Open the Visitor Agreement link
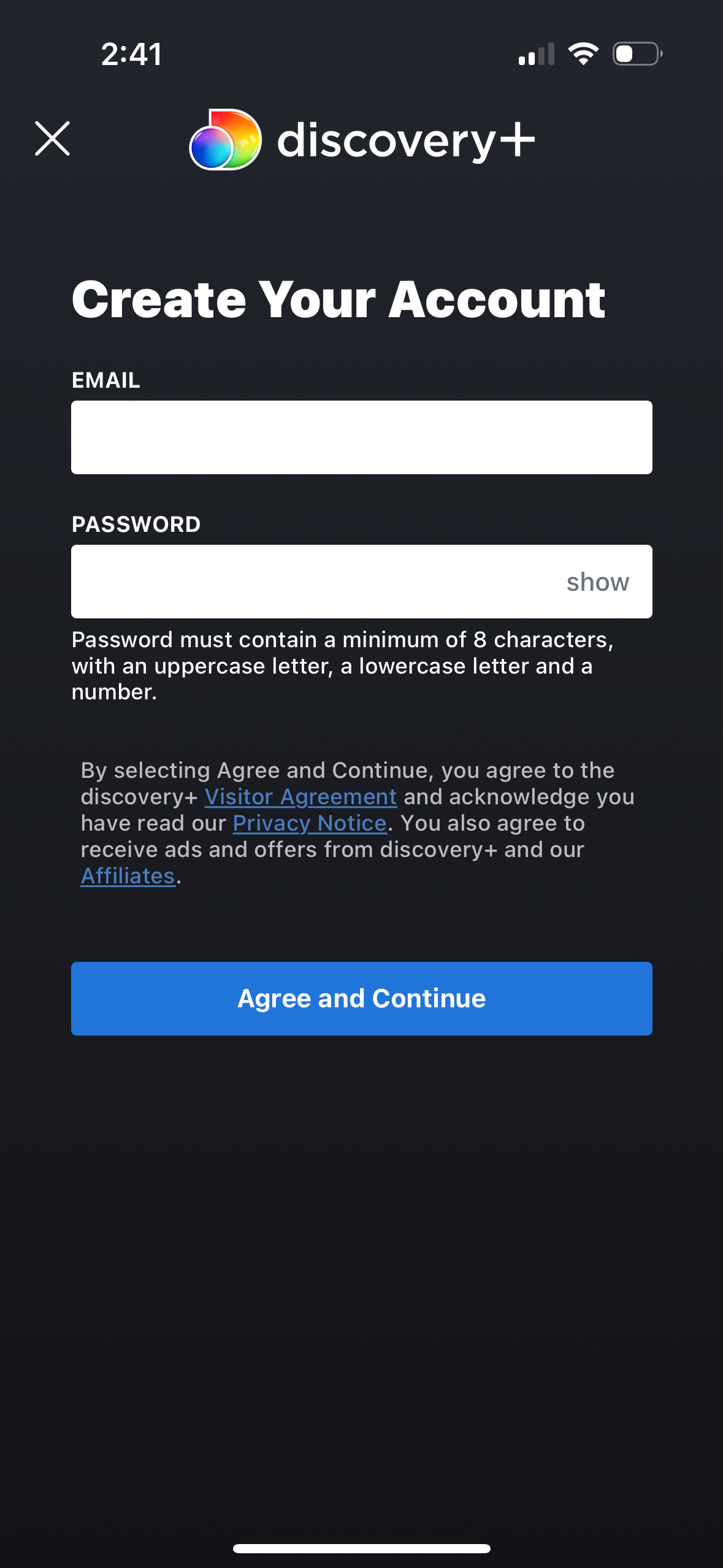Screen dimensions: 723x1568 [301, 796]
